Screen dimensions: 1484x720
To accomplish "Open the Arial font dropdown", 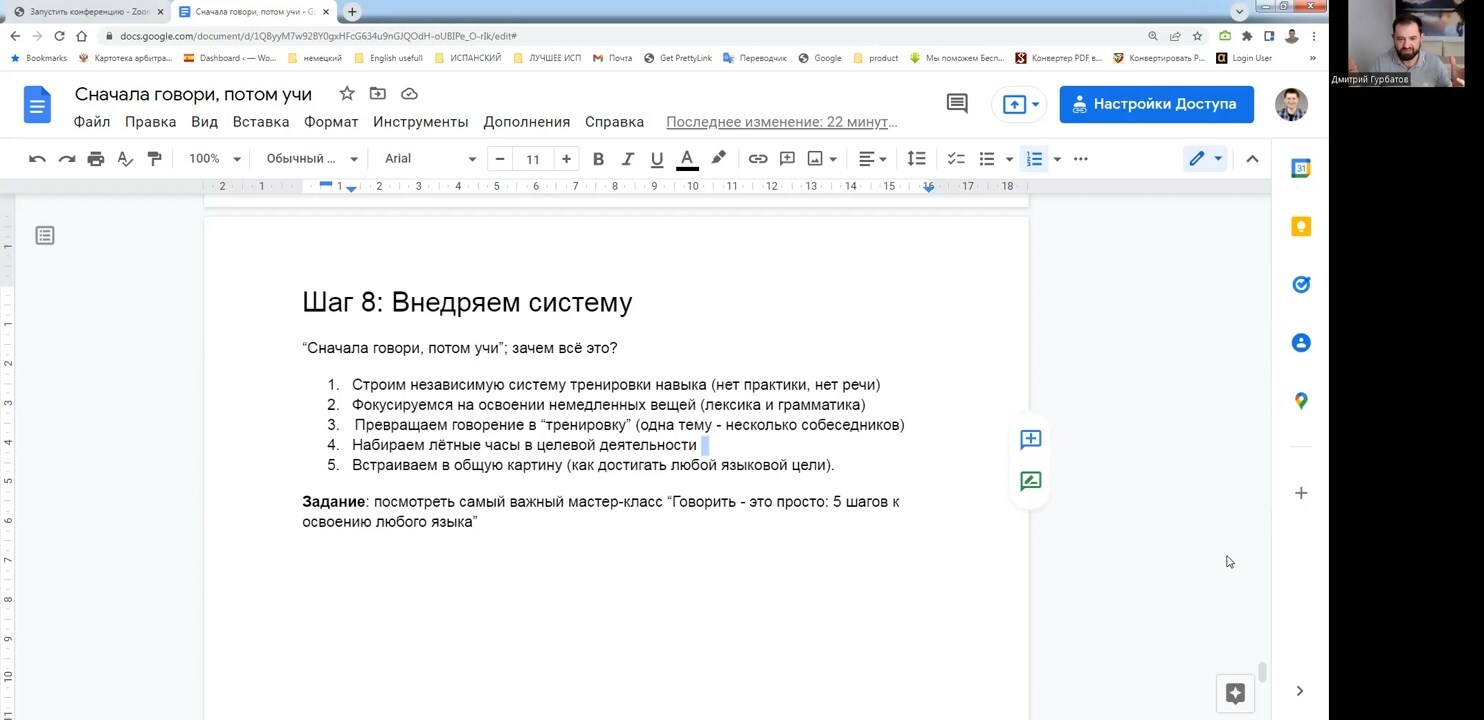I will click(x=430, y=159).
